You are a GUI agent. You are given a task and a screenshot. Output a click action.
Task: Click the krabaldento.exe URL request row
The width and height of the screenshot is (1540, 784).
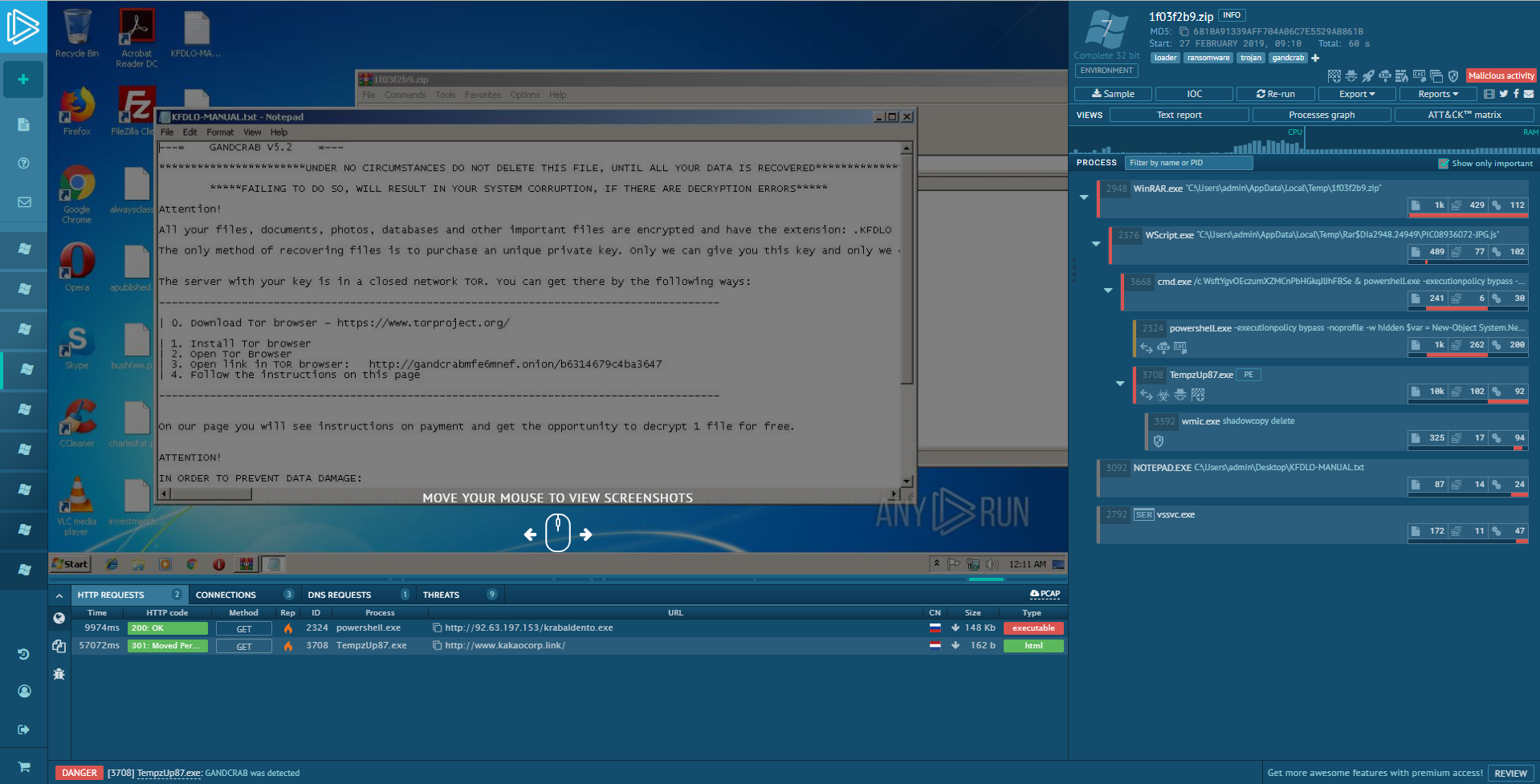point(568,628)
